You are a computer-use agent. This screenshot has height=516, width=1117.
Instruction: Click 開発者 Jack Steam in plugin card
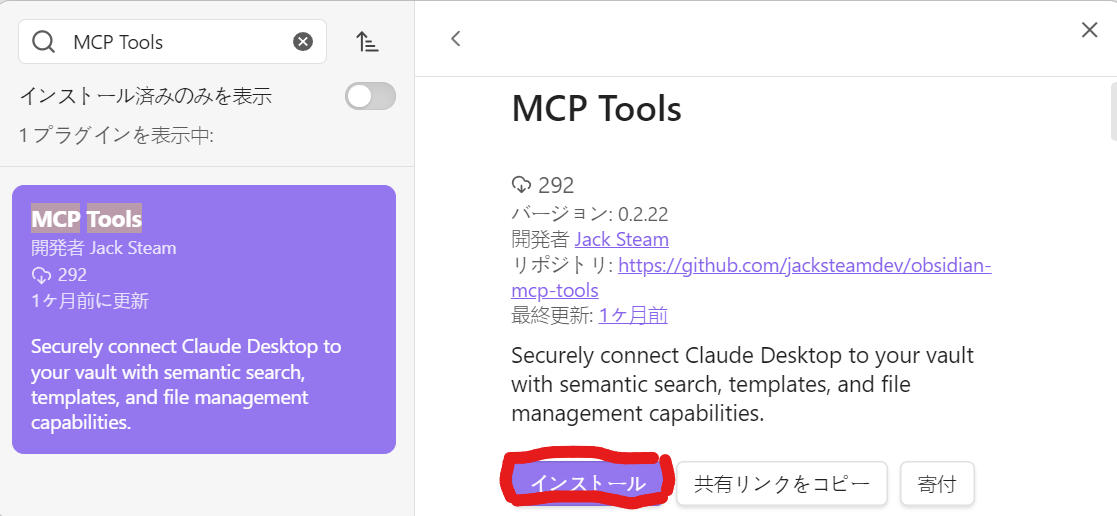[x=103, y=248]
